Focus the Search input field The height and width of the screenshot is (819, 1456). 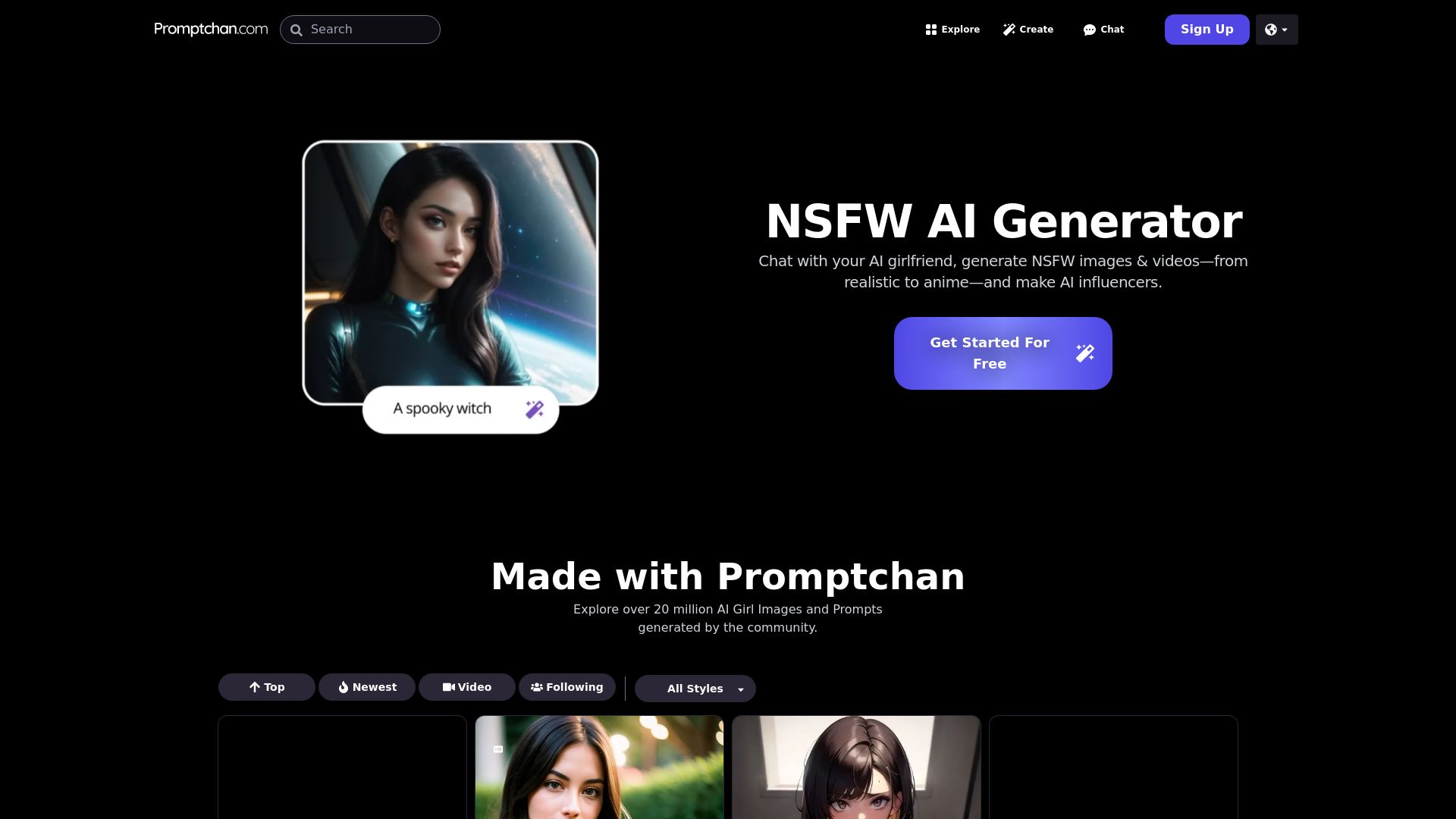click(x=360, y=30)
